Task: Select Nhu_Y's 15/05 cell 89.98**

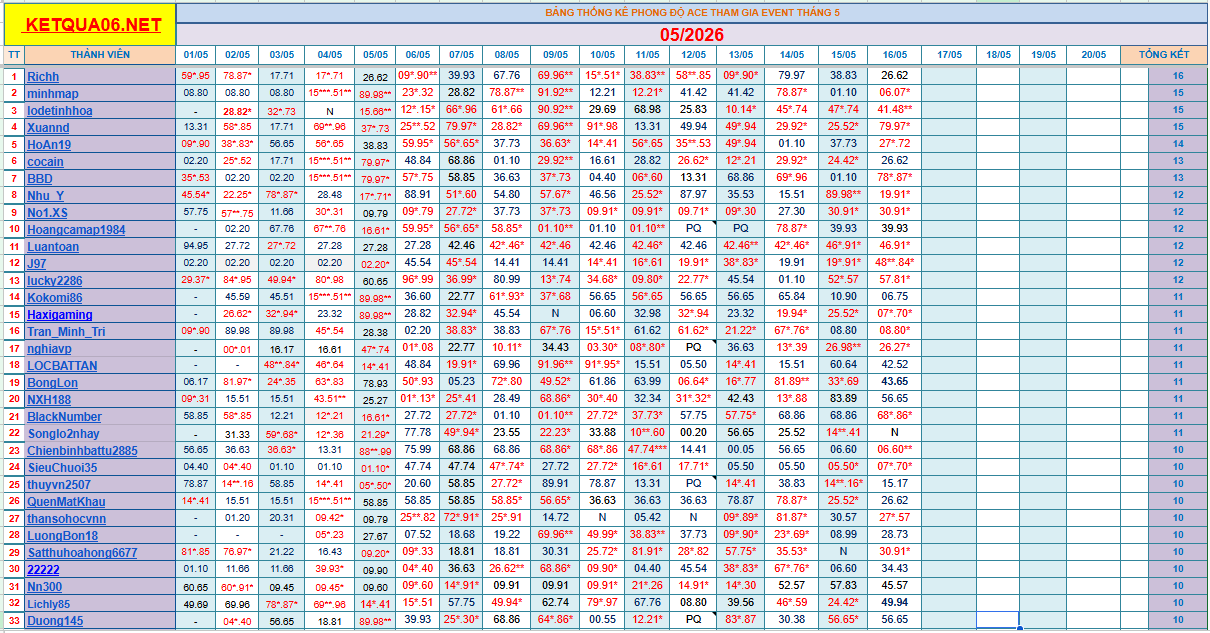Action: pos(844,195)
